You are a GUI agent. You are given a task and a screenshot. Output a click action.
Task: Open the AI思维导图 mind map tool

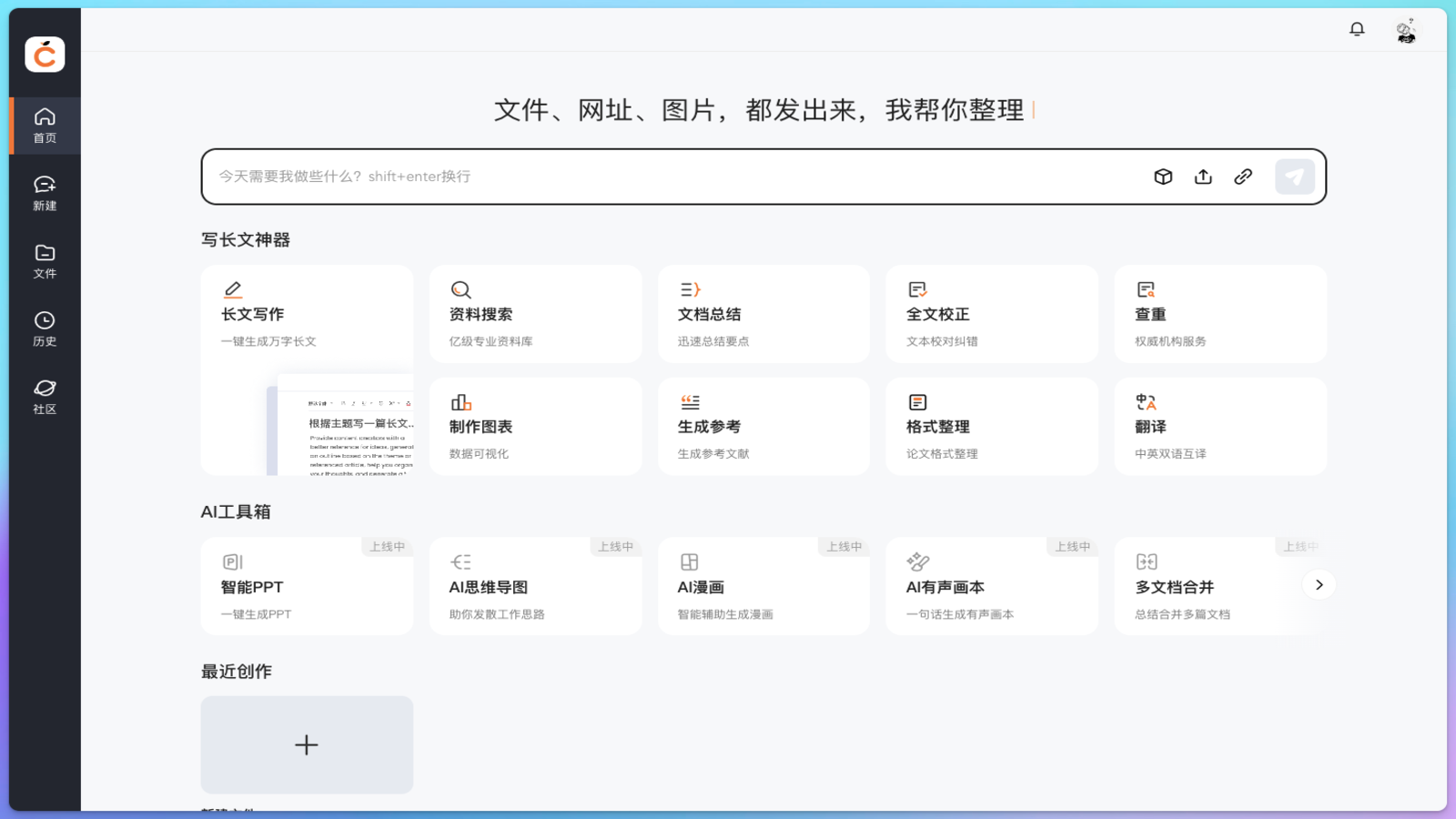(535, 585)
